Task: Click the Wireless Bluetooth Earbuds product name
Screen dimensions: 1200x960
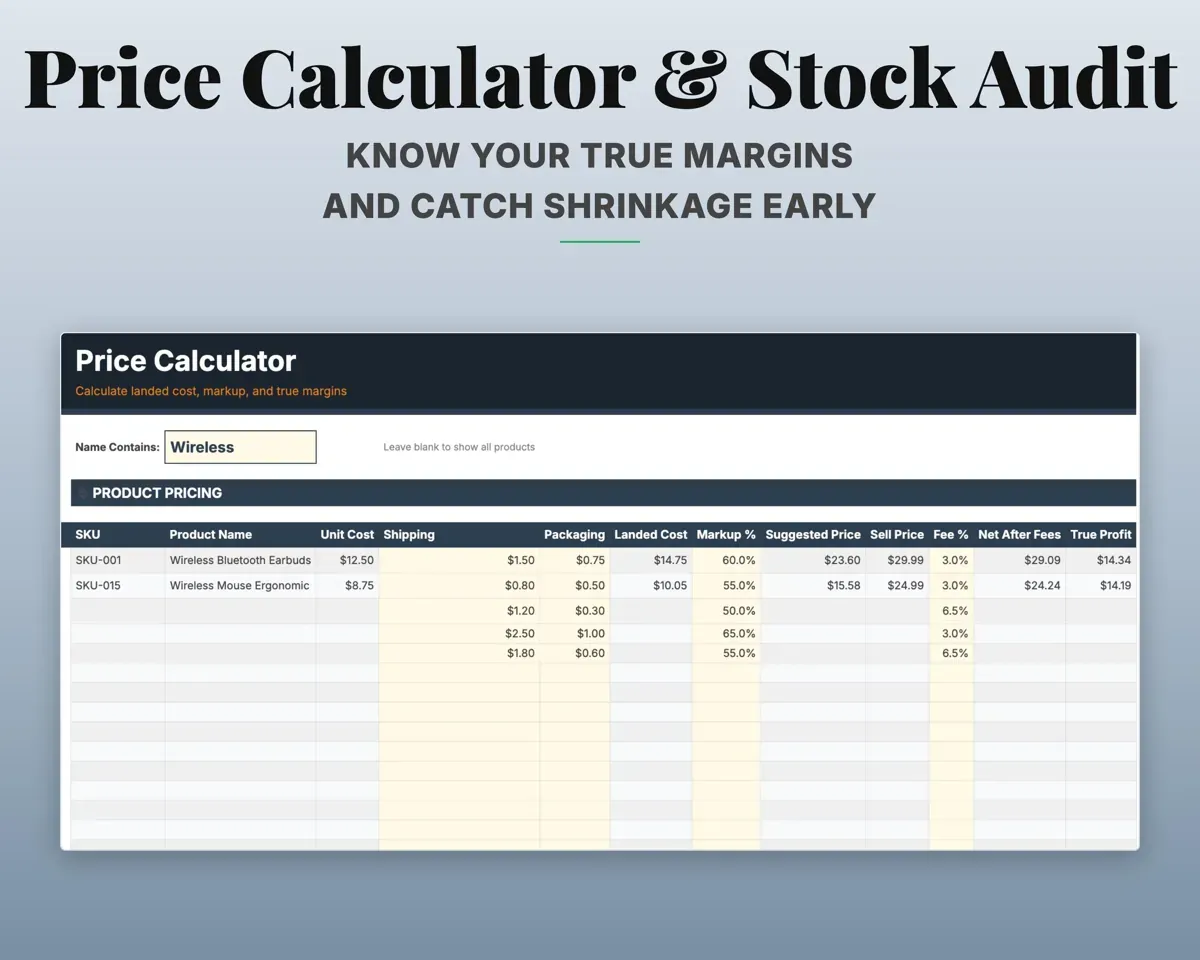Action: [x=240, y=560]
